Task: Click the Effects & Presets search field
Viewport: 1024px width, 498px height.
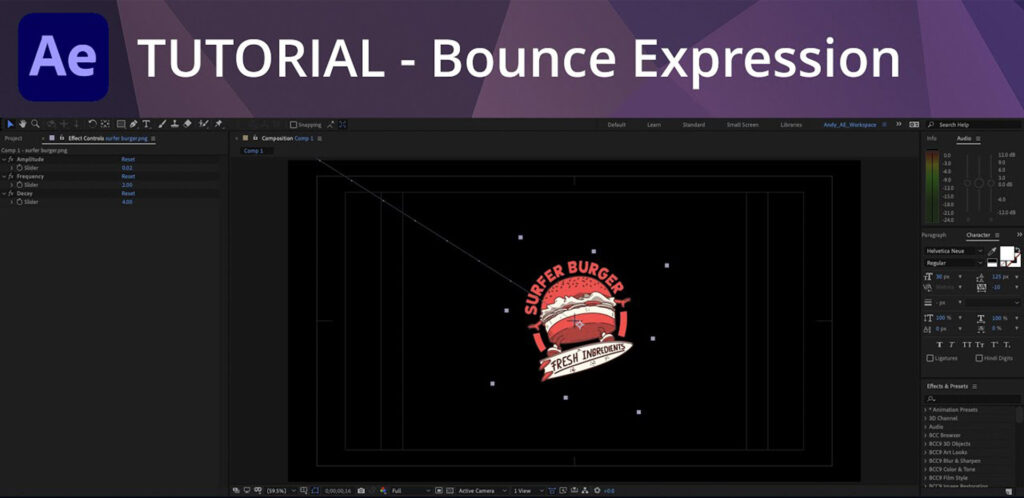Action: tap(970, 399)
